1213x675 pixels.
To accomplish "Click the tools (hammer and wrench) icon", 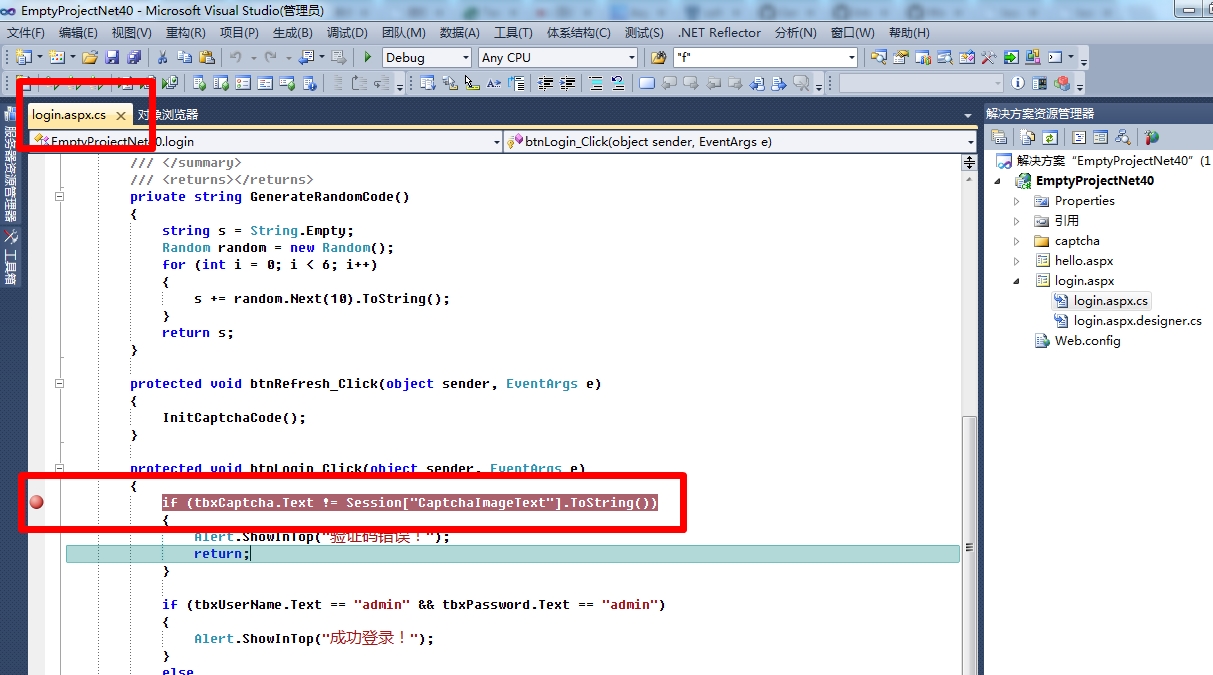I will [x=988, y=57].
